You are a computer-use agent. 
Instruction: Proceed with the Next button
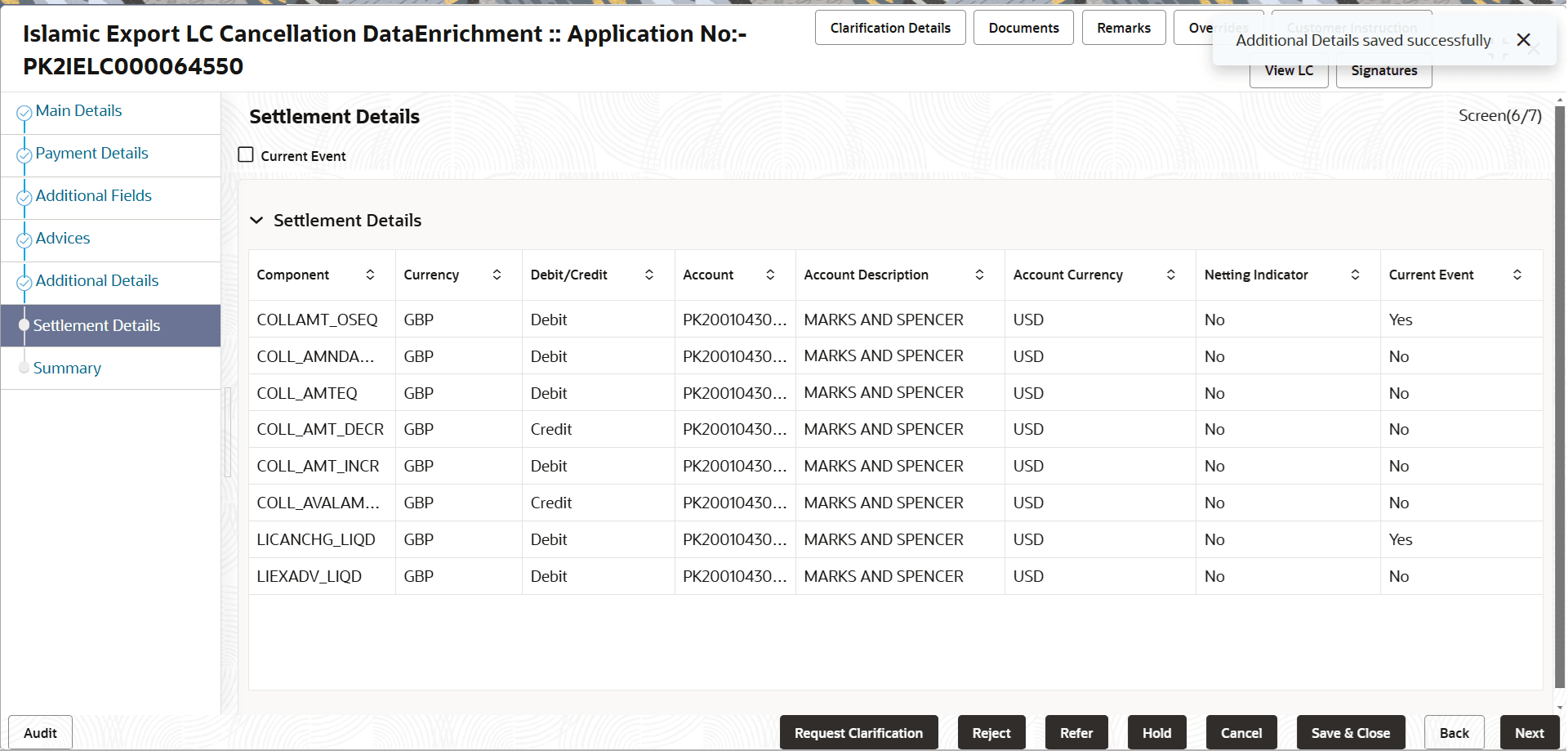[1530, 733]
